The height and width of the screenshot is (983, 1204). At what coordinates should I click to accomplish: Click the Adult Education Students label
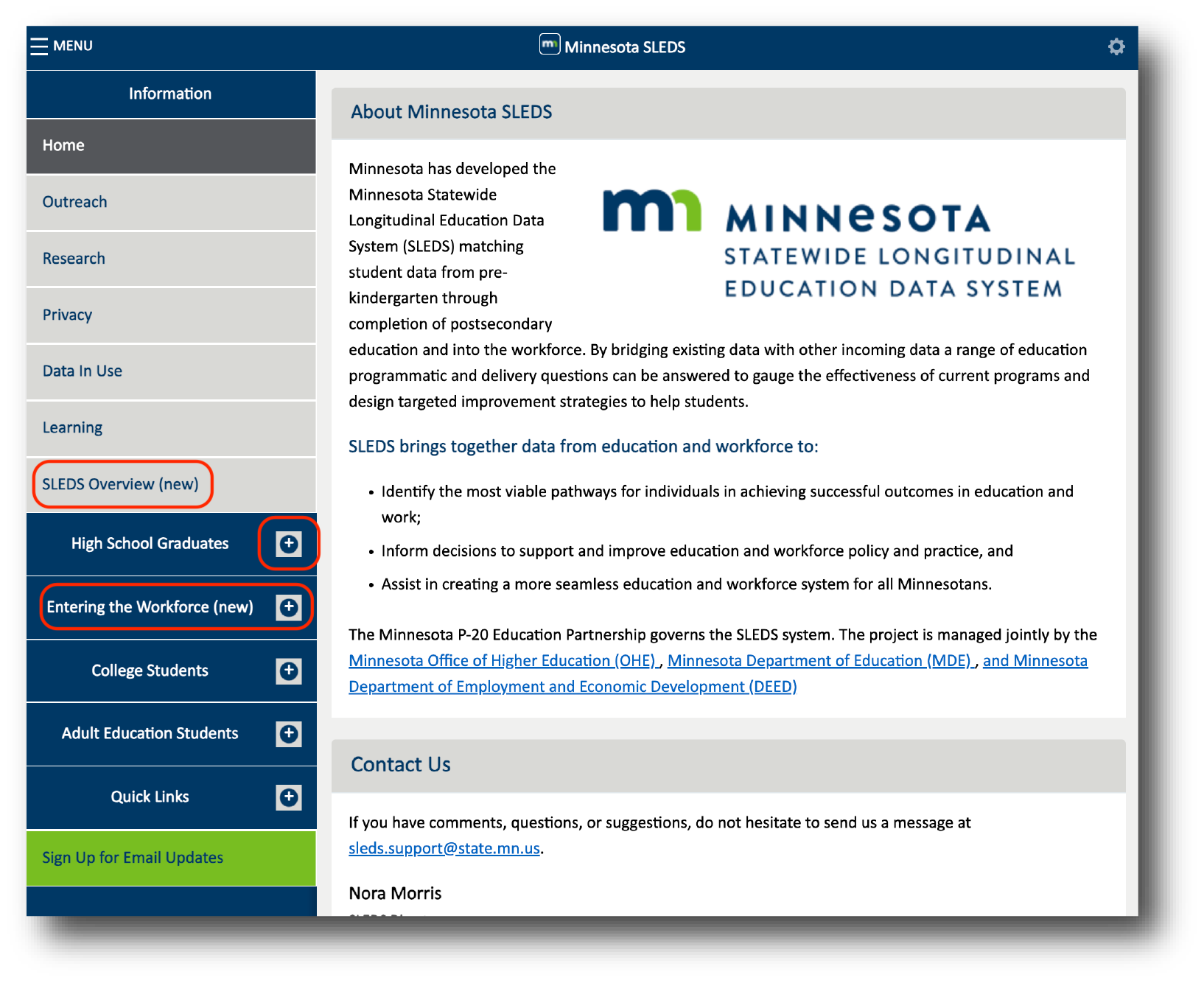point(150,734)
